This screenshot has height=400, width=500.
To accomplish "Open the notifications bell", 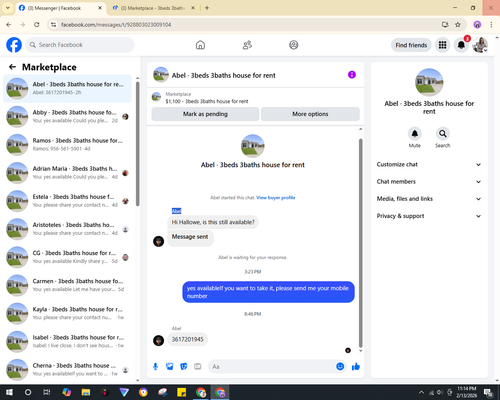I will [461, 45].
